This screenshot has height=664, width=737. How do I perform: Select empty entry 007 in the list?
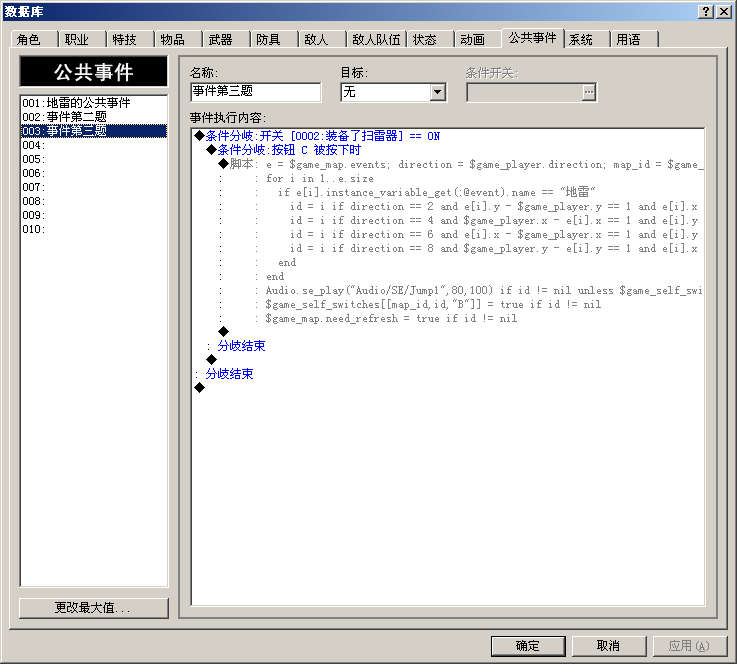point(94,187)
